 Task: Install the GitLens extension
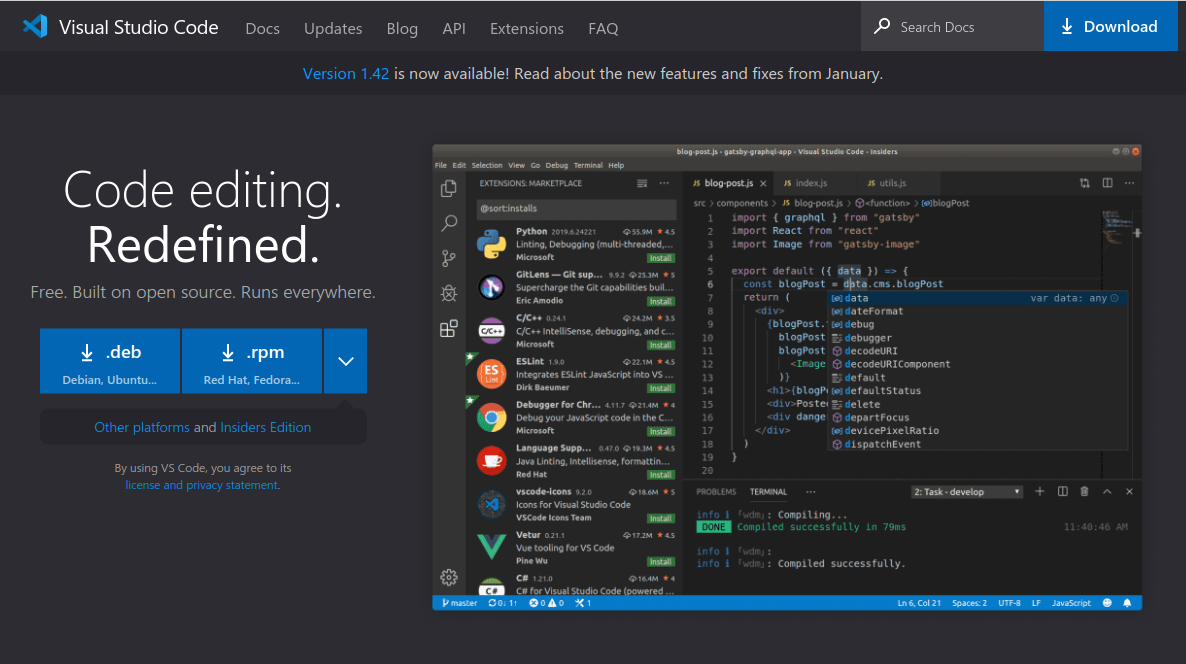[x=660, y=301]
